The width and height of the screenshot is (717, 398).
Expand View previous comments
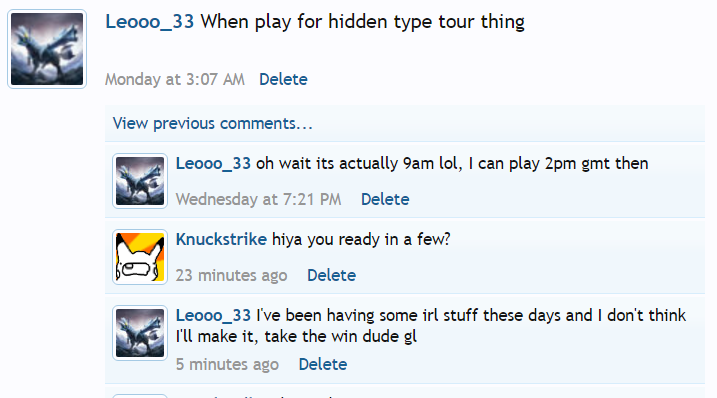[x=213, y=124]
